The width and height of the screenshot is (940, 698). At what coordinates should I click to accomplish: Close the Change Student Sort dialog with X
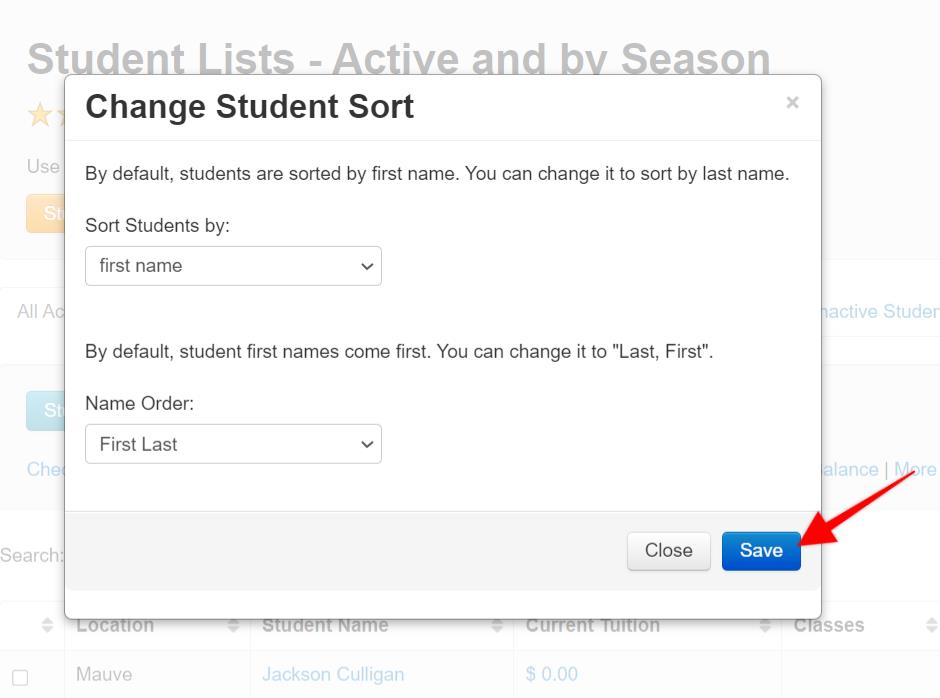(792, 103)
